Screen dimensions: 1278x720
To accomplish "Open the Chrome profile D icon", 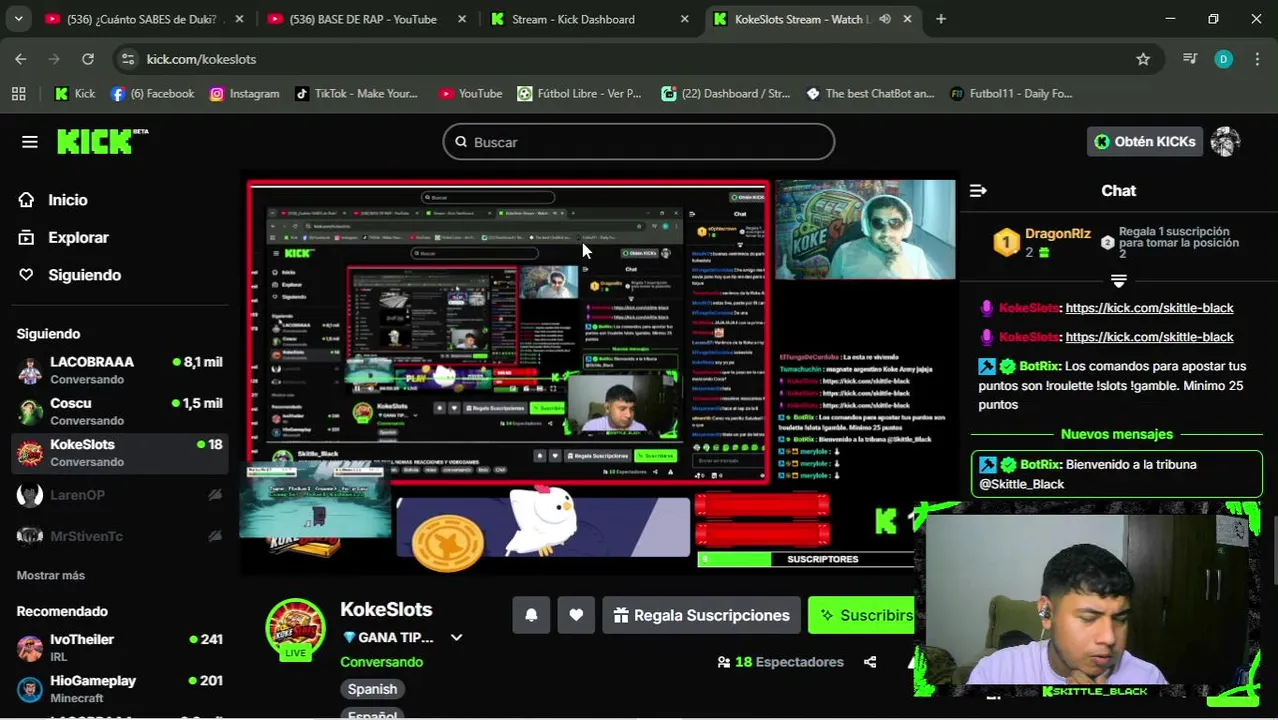I will tap(1223, 59).
